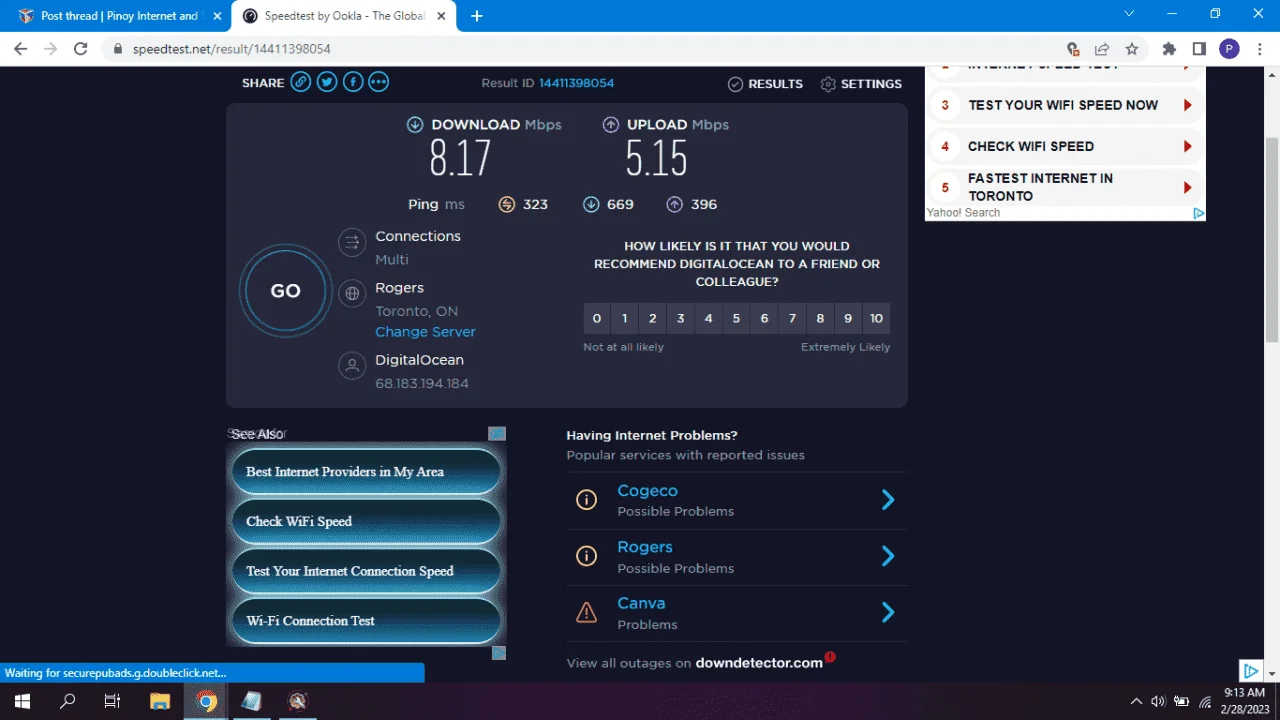The height and width of the screenshot is (720, 1280).
Task: Open the Windows Start menu
Action: click(x=22, y=701)
